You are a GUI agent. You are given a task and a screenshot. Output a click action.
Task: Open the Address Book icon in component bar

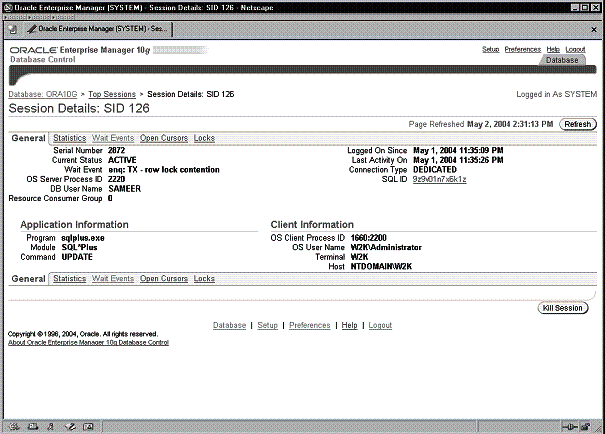(88, 427)
